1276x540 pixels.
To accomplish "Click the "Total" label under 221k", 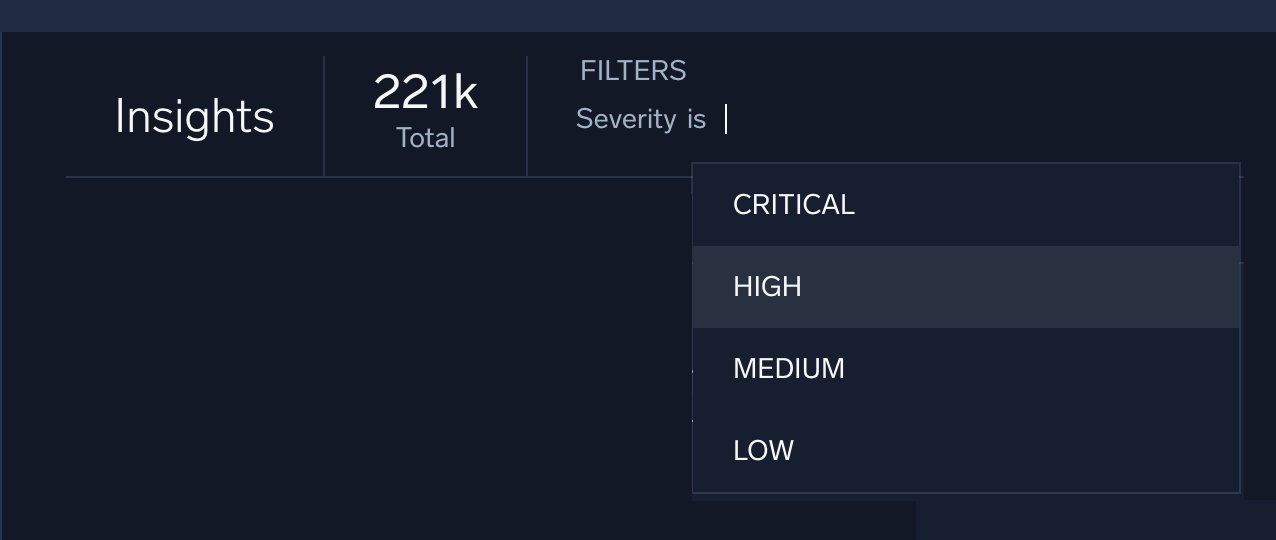I will coord(425,138).
